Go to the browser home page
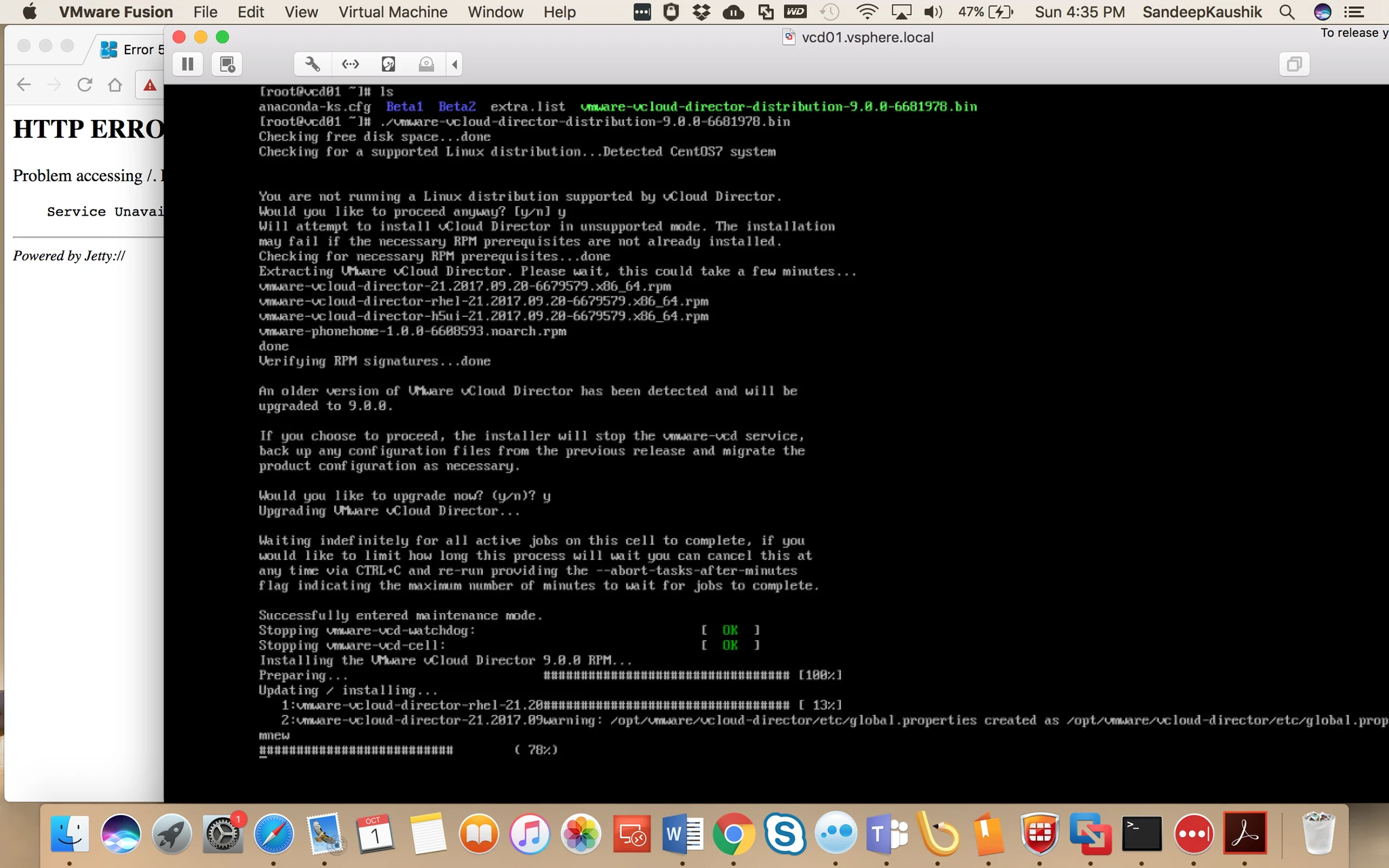 (x=115, y=85)
